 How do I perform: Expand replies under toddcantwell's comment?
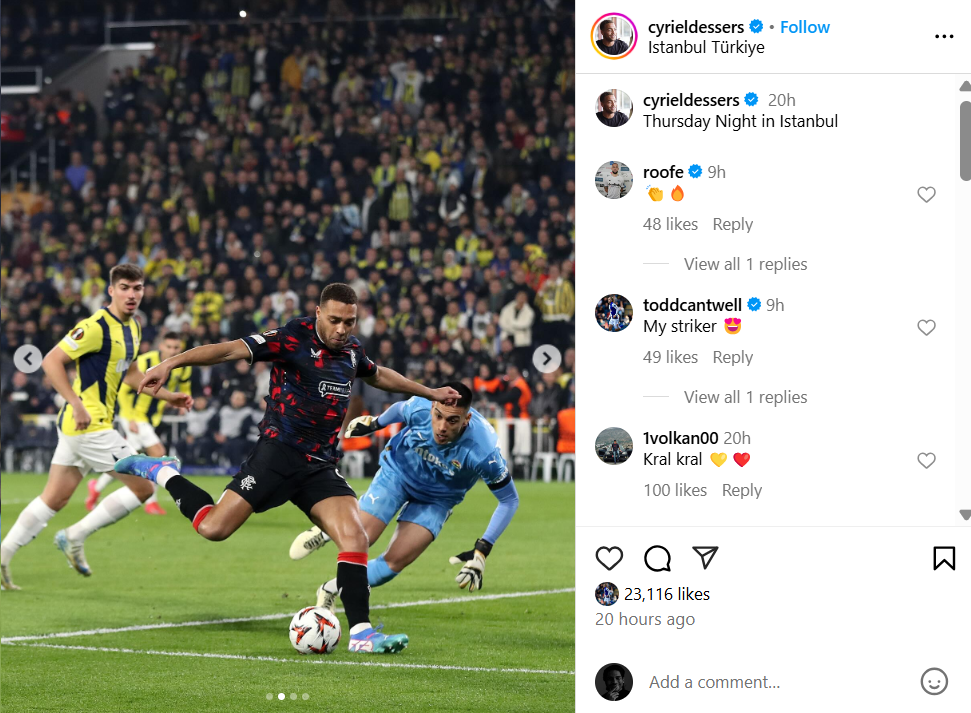[x=745, y=397]
